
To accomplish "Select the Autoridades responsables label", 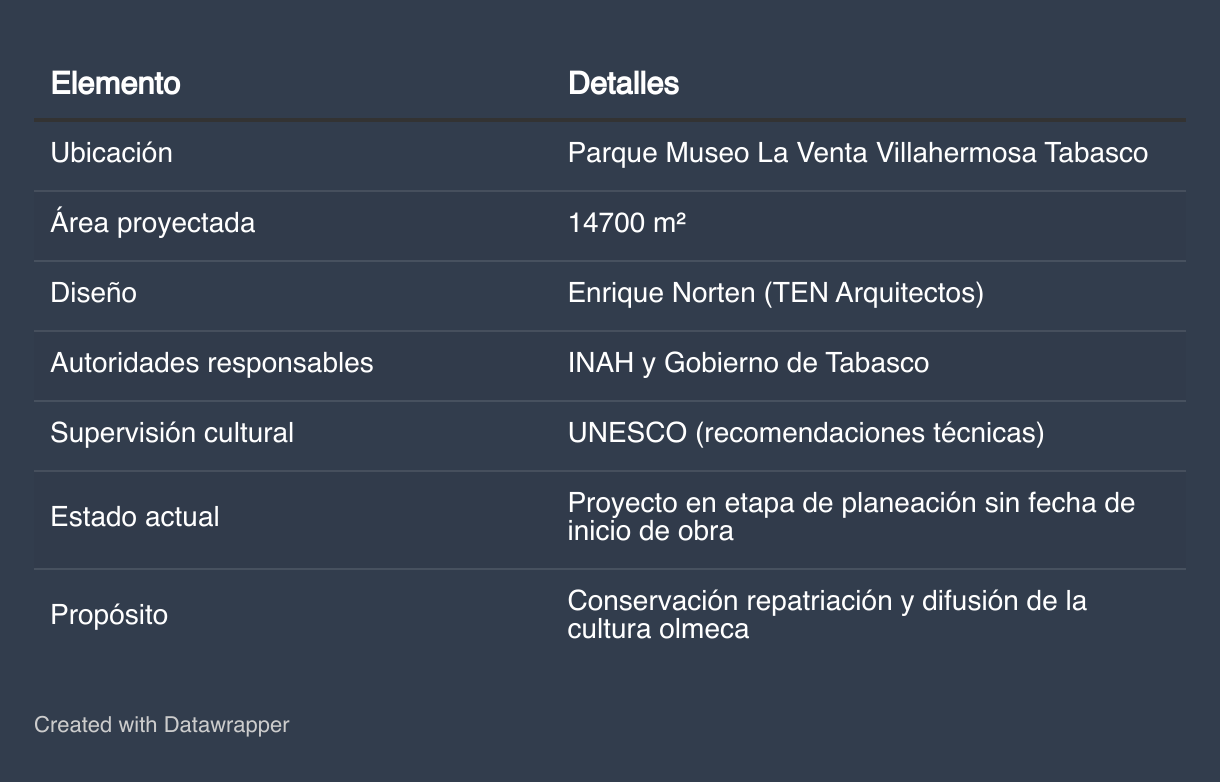I will pyautogui.click(x=212, y=363).
